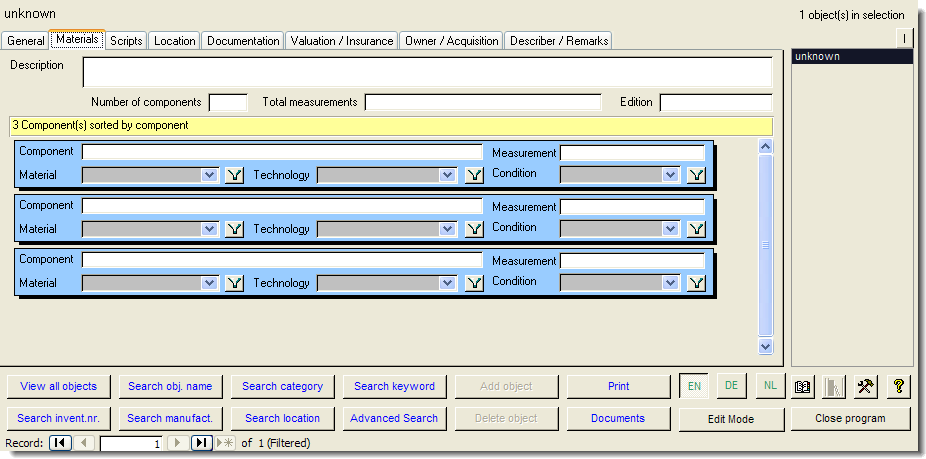
Task: Click Technology filter icon in second component
Action: click(475, 229)
